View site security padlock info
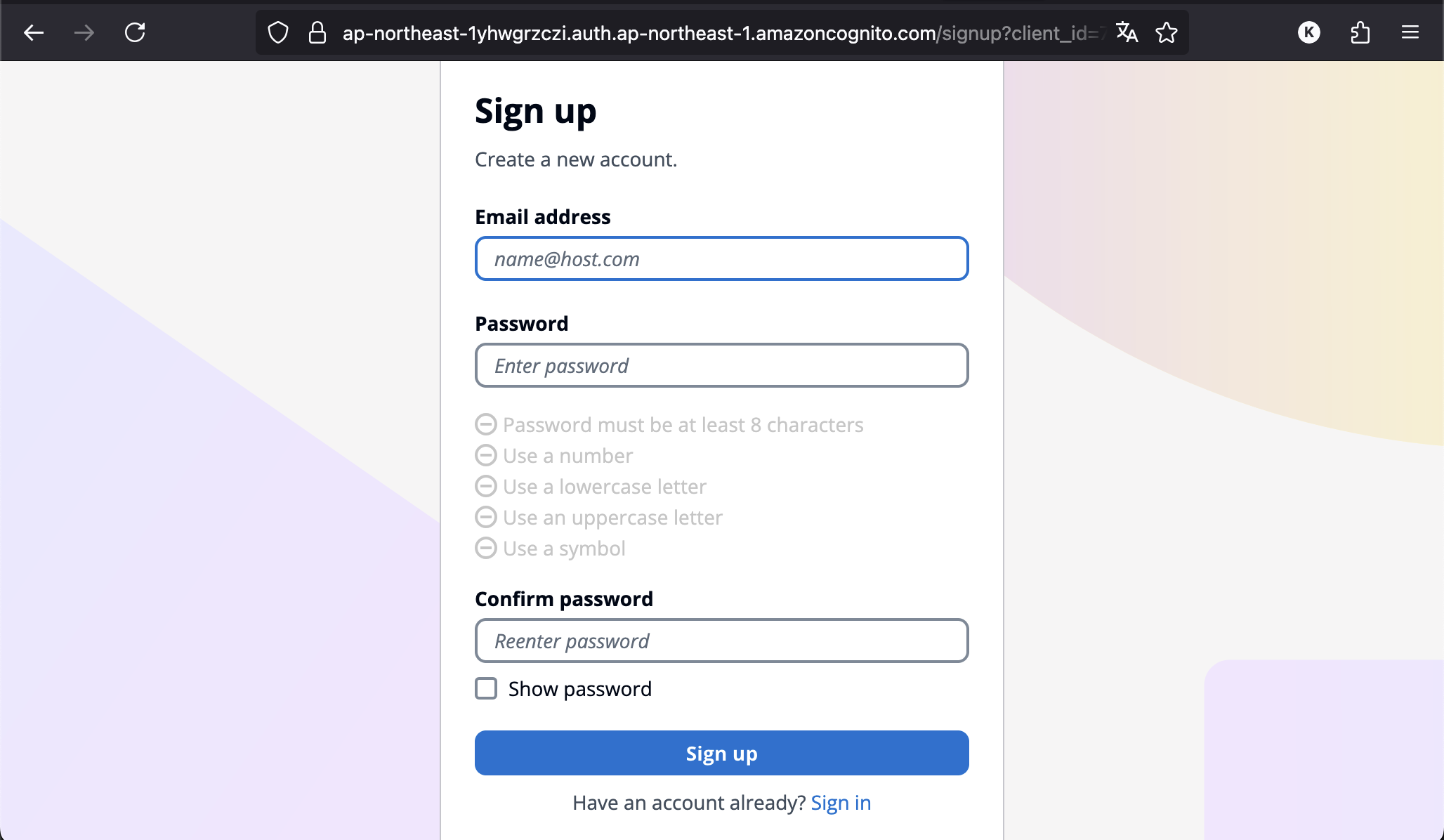 tap(317, 32)
